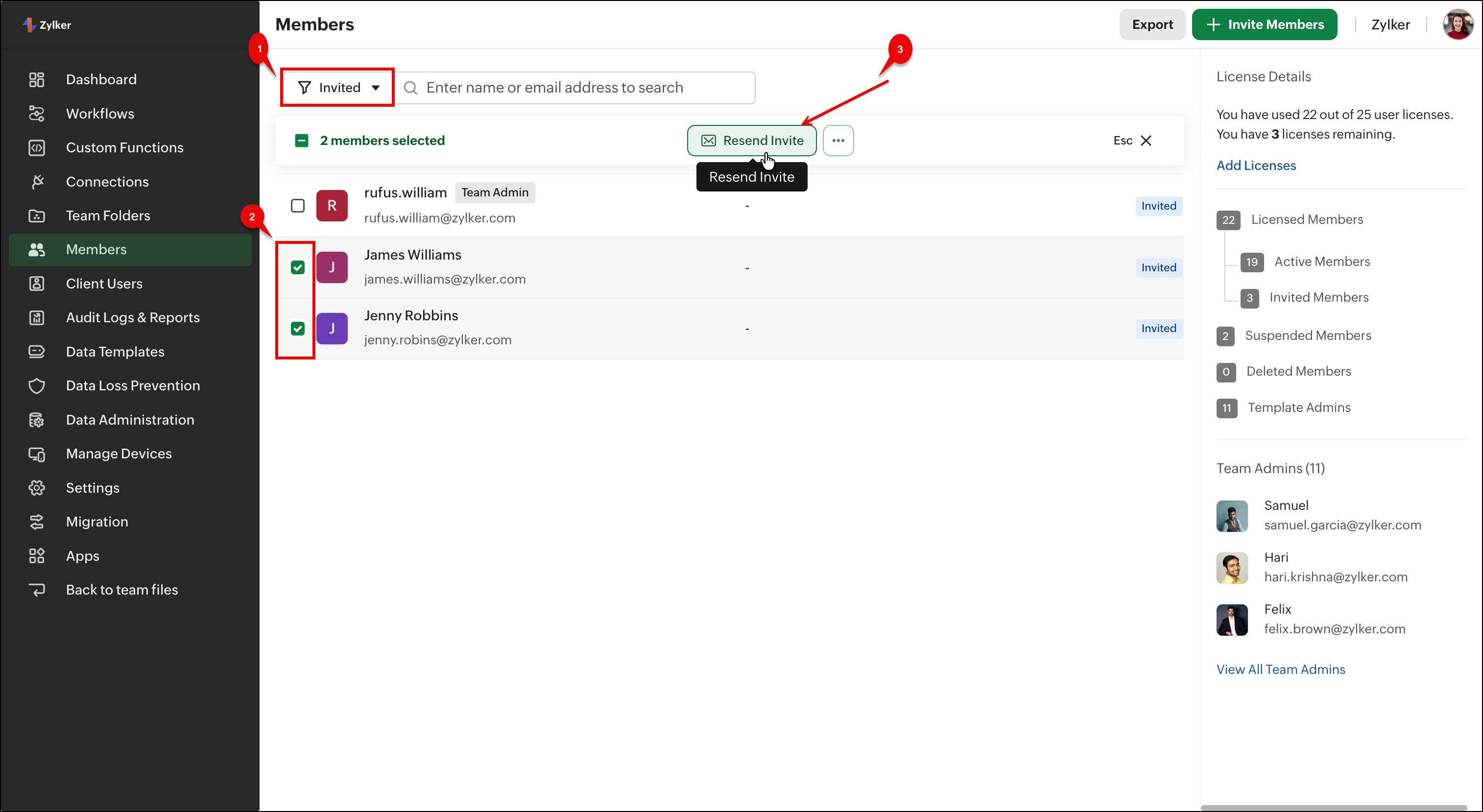This screenshot has height=812, width=1483.
Task: Click the Invite Members button
Action: pos(1265,24)
